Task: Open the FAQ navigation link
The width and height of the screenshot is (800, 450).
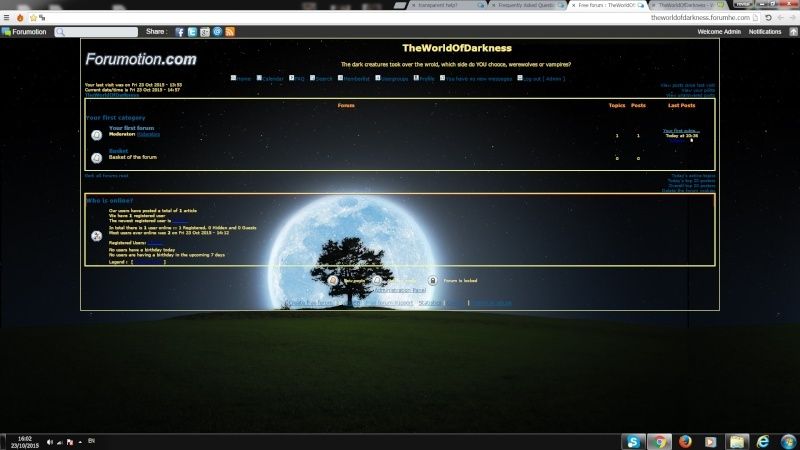Action: [x=299, y=79]
